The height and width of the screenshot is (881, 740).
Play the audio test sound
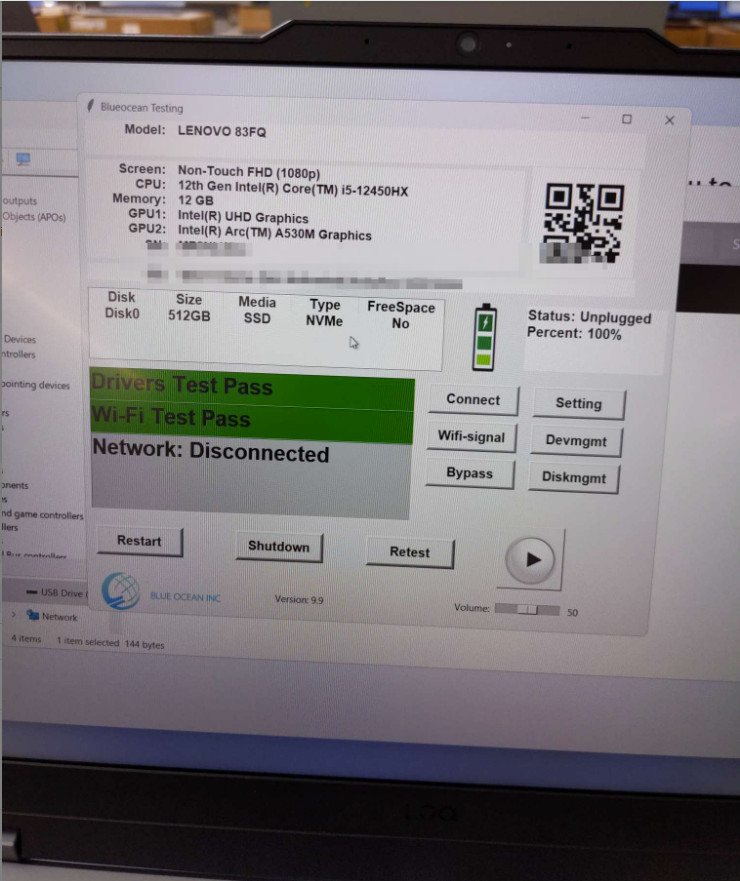[530, 559]
